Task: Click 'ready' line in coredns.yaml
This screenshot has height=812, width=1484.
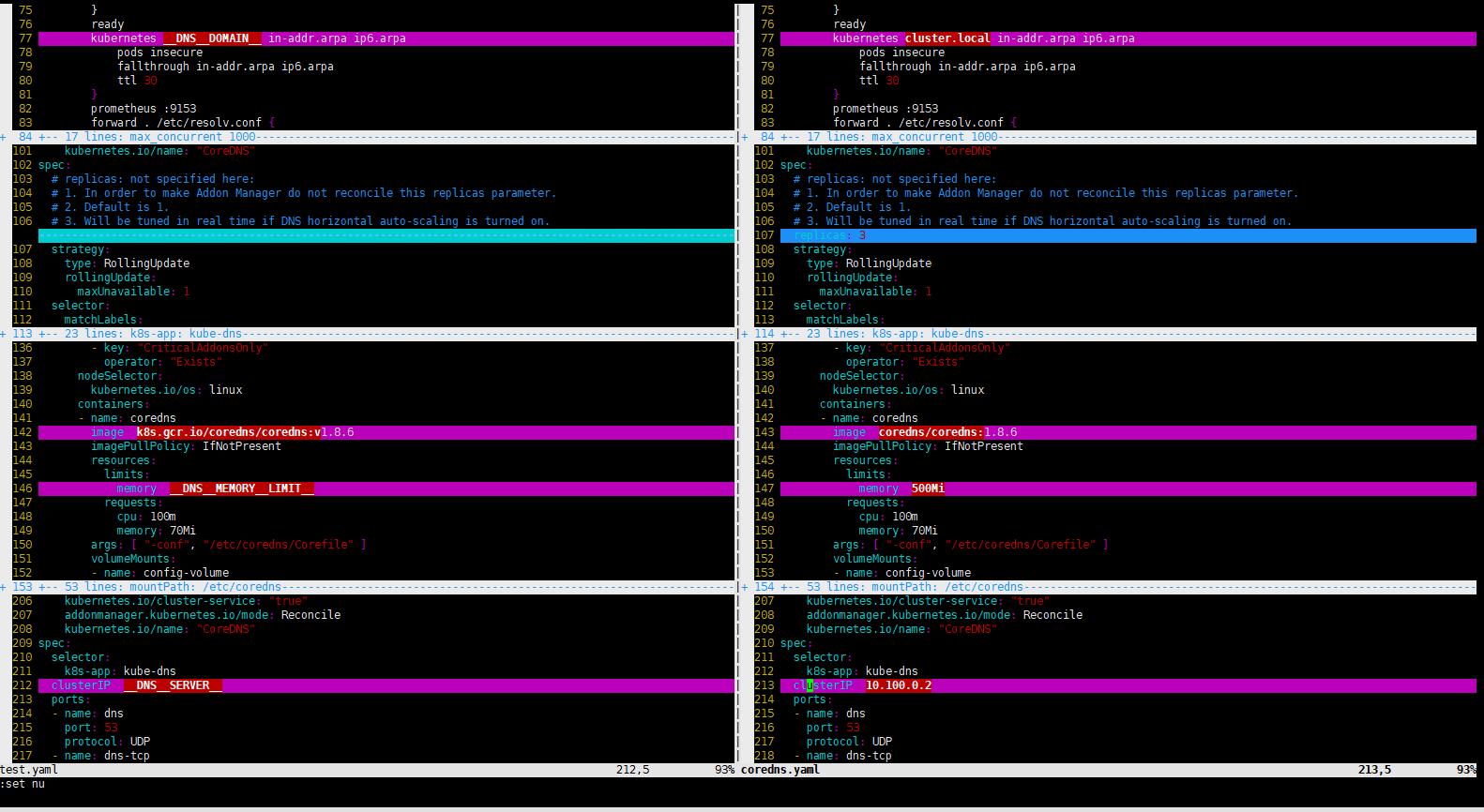Action: pyautogui.click(x=850, y=24)
